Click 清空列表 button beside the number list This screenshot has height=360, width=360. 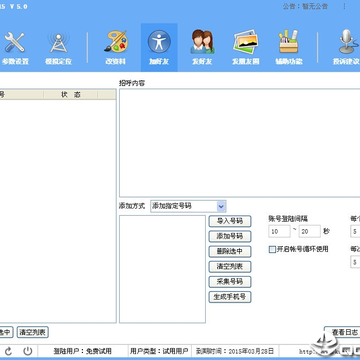point(230,267)
